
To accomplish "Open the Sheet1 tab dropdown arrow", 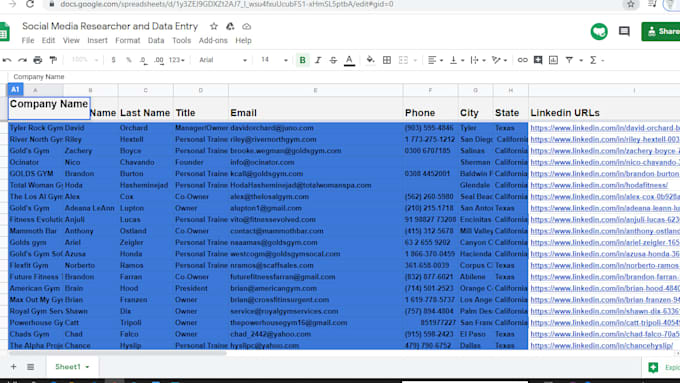I will (87, 367).
